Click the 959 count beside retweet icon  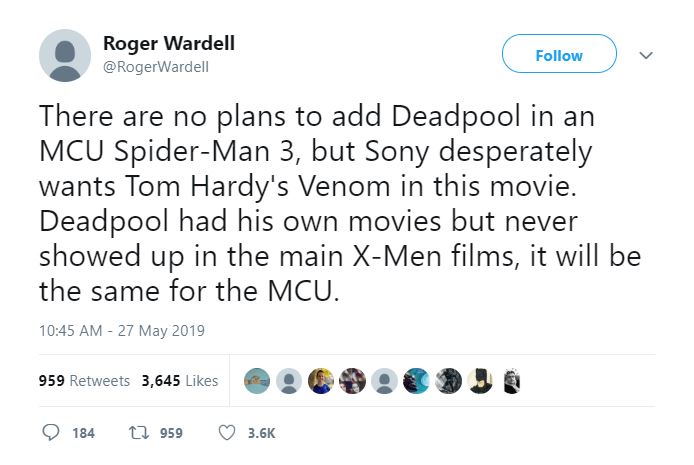171,433
